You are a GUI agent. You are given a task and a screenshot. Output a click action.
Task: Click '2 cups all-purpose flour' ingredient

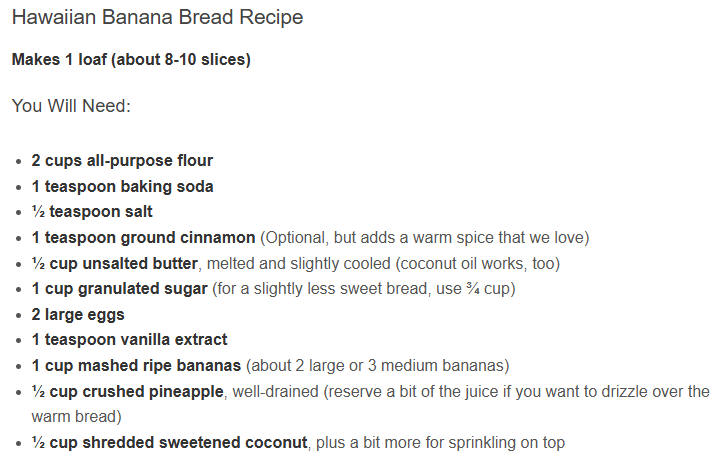[122, 161]
